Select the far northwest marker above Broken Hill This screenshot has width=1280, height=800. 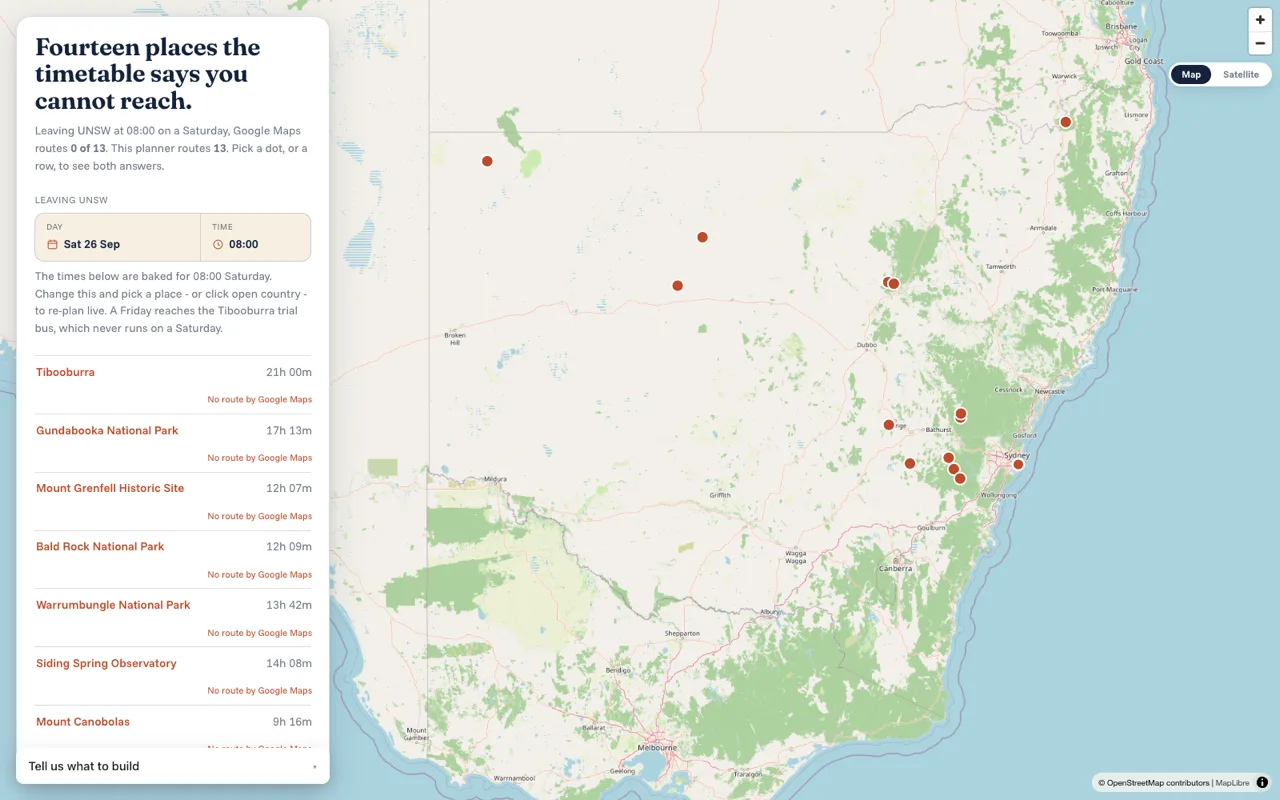(x=487, y=161)
